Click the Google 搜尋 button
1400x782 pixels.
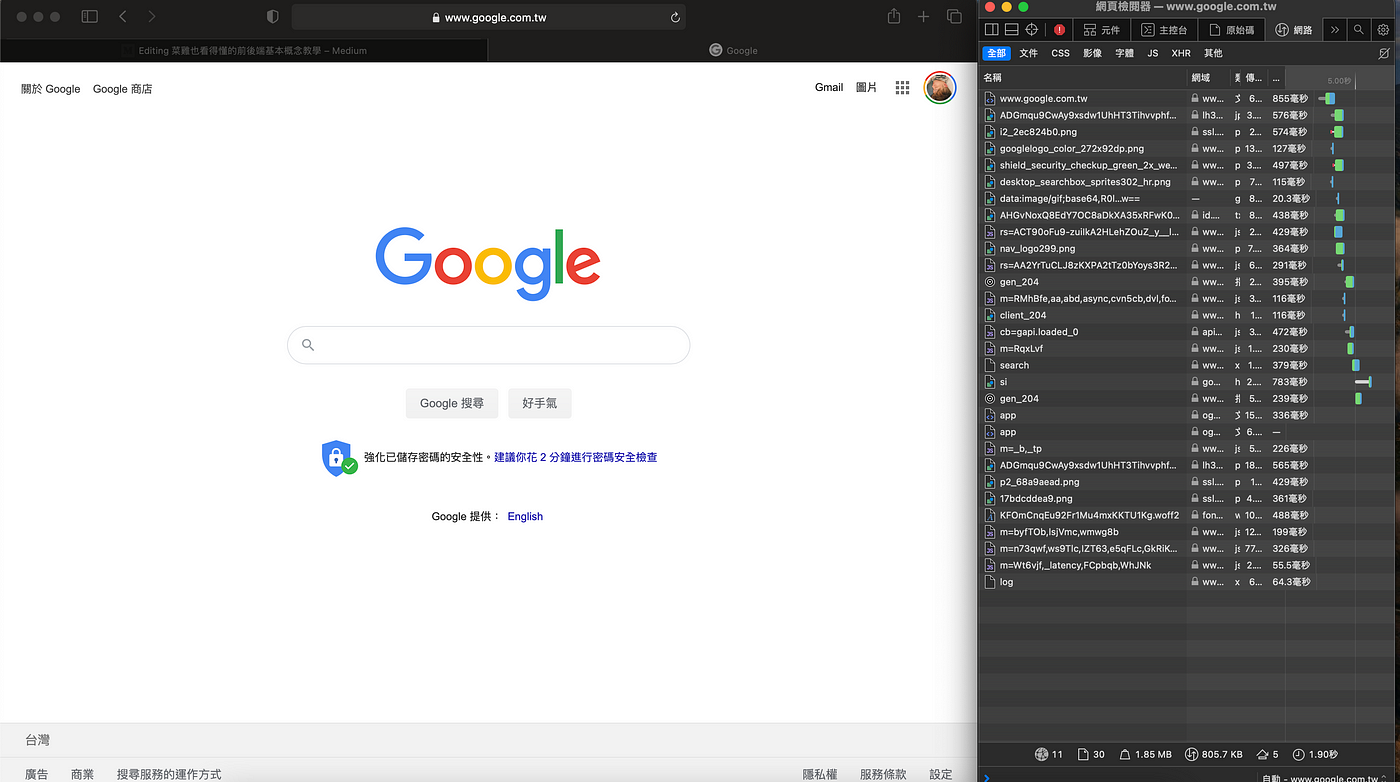452,403
